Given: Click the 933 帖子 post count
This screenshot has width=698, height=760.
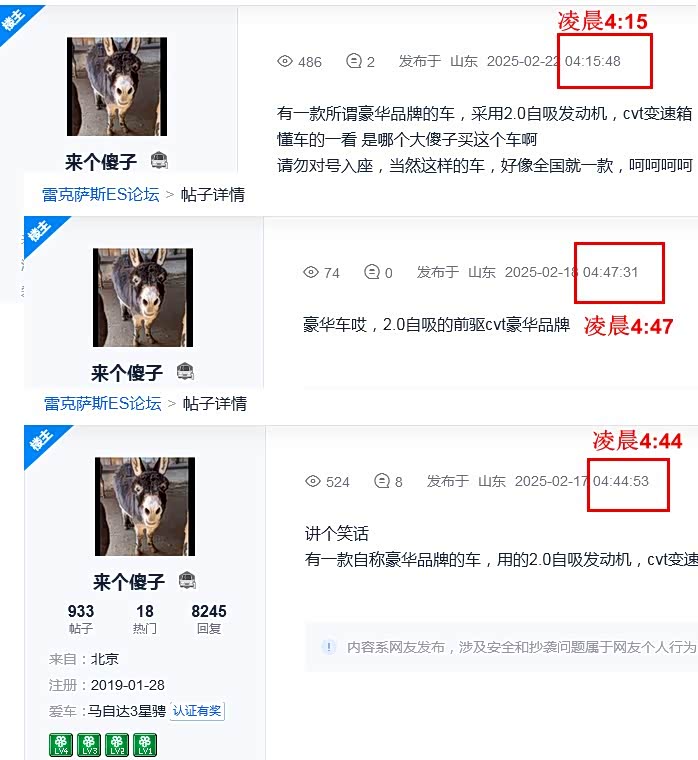Looking at the screenshot, I should 80,618.
